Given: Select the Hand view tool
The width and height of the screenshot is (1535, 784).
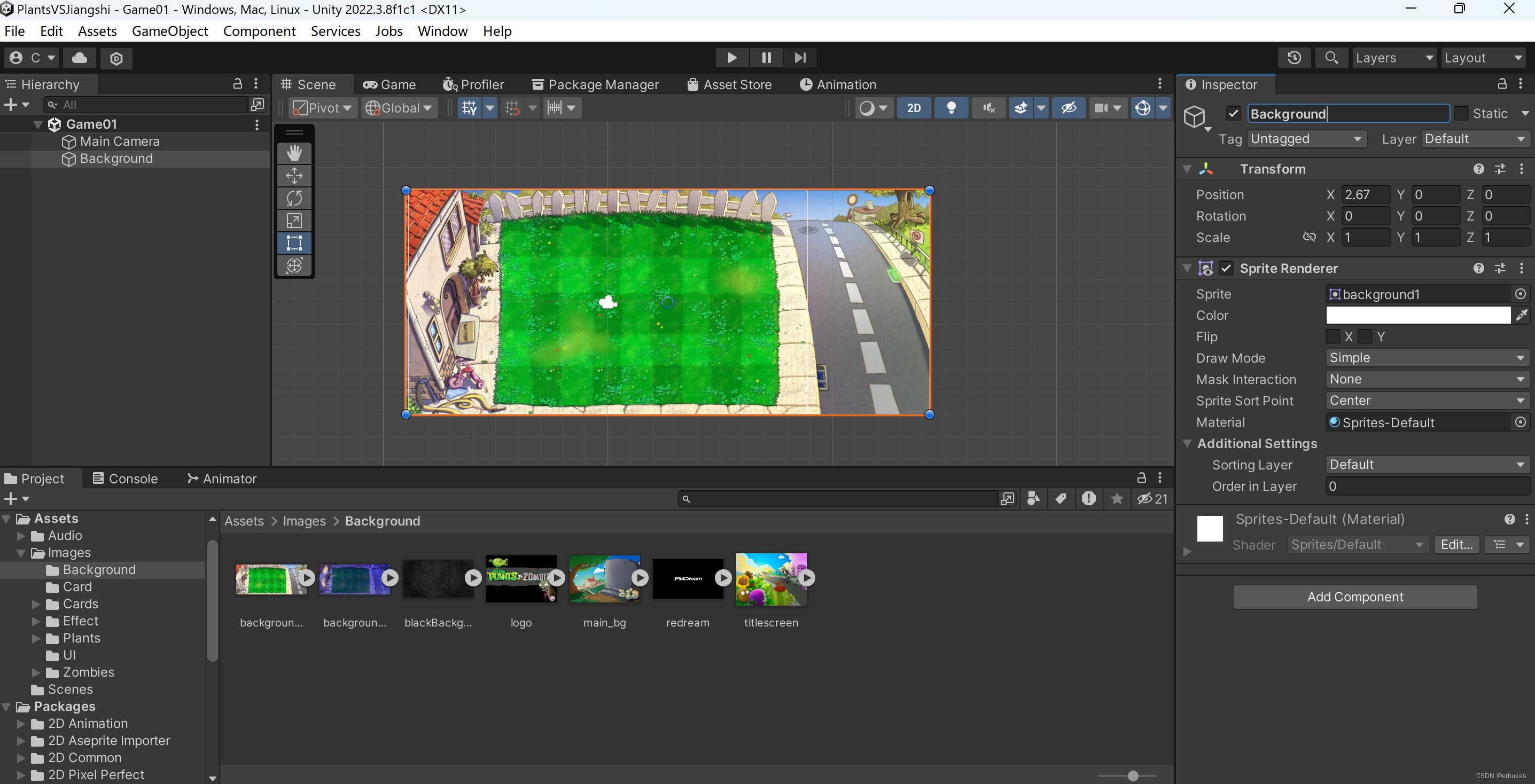Looking at the screenshot, I should tap(294, 153).
